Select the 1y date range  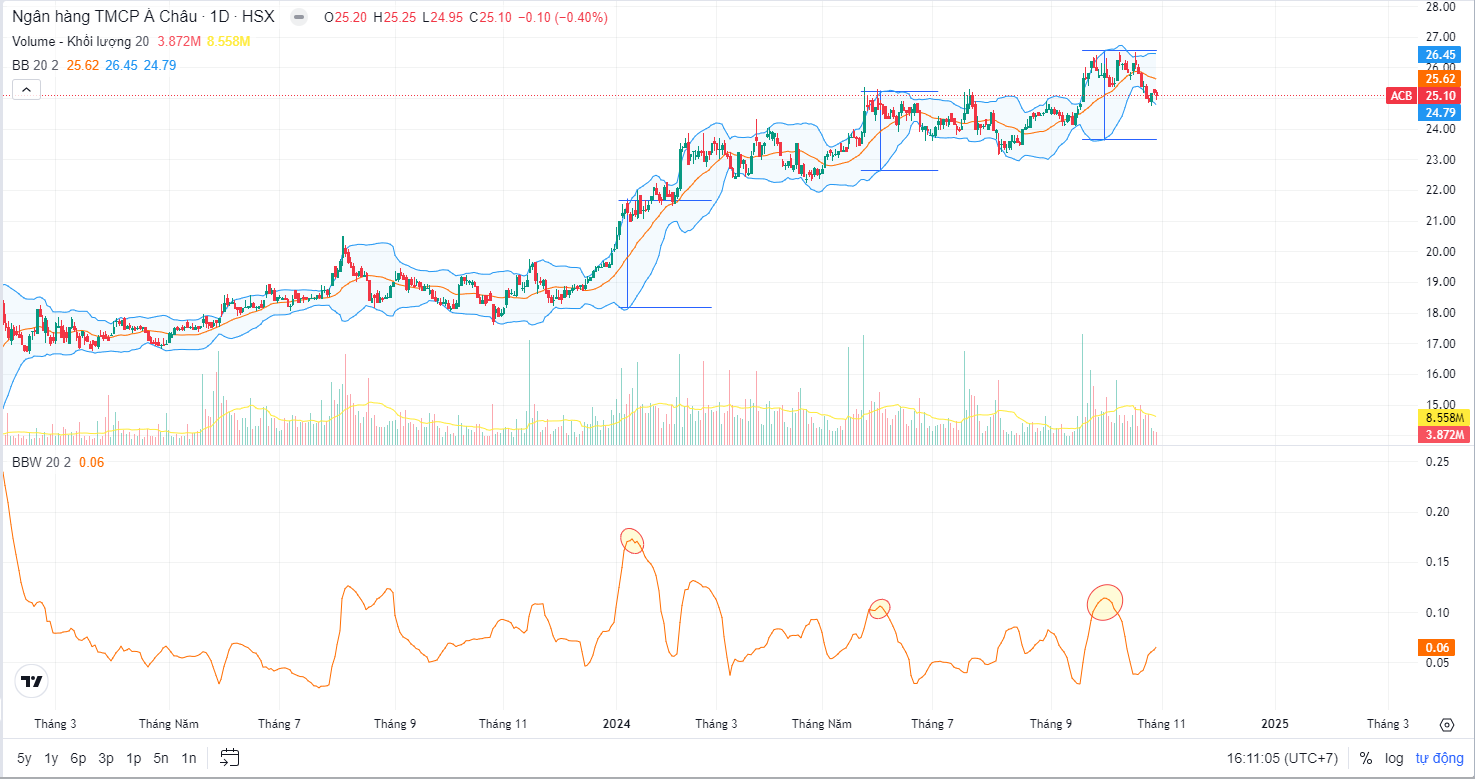point(51,758)
